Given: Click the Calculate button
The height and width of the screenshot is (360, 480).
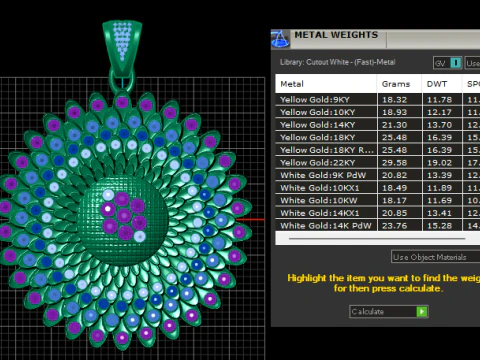Looking at the screenshot, I should pos(389,311).
